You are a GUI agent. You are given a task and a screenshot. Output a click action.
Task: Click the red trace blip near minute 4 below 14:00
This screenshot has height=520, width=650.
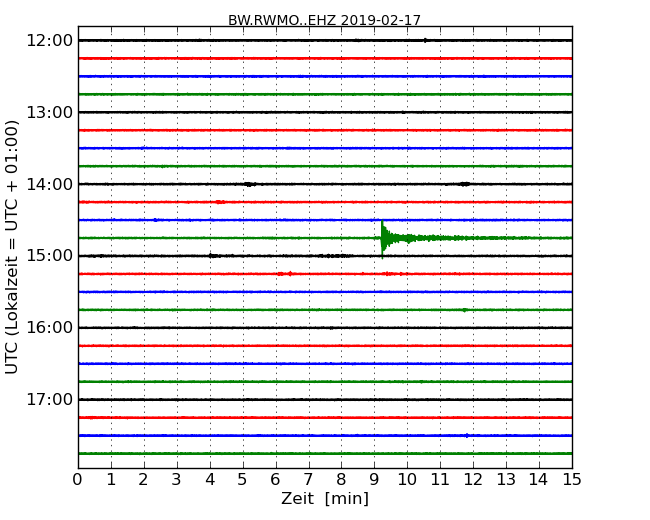coord(221,202)
